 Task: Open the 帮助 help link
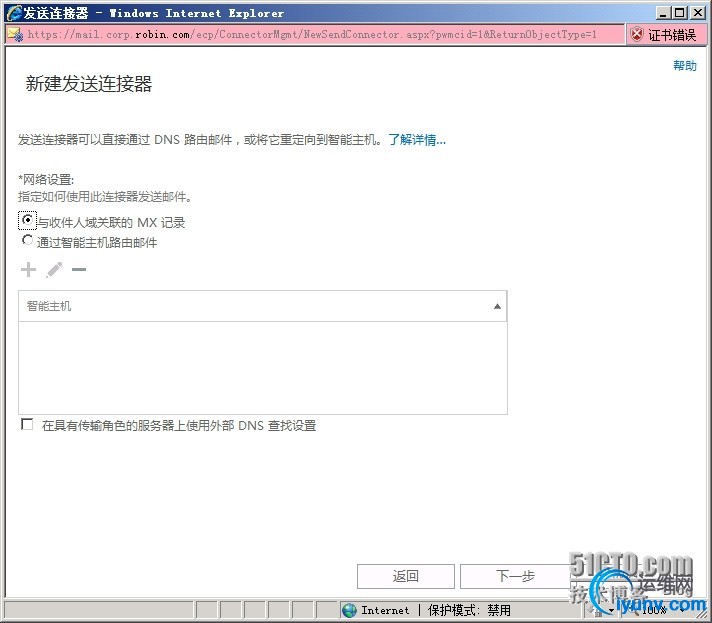pos(685,66)
